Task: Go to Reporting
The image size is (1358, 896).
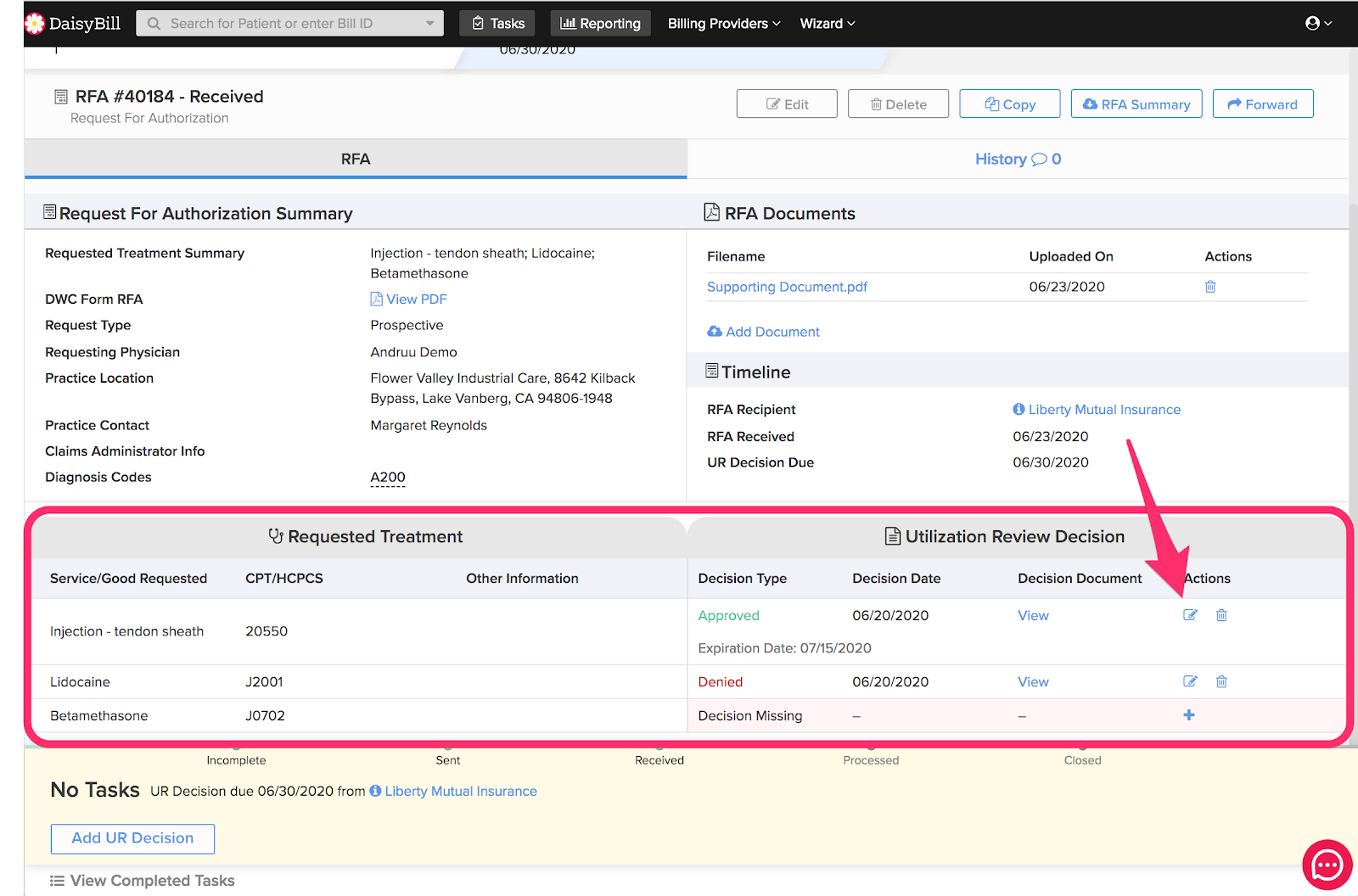Action: pos(600,24)
